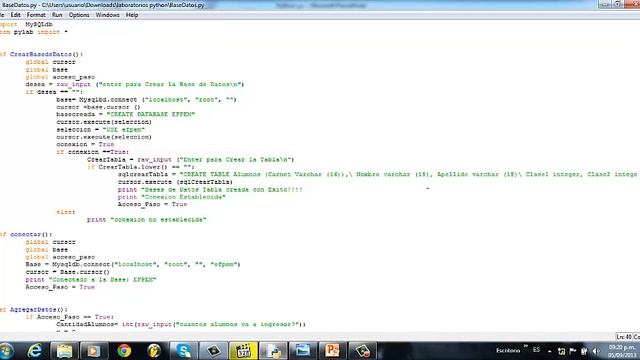The width and height of the screenshot is (640, 360).
Task: Open Media Player Classic 321 taskbar icon
Action: click(x=243, y=351)
